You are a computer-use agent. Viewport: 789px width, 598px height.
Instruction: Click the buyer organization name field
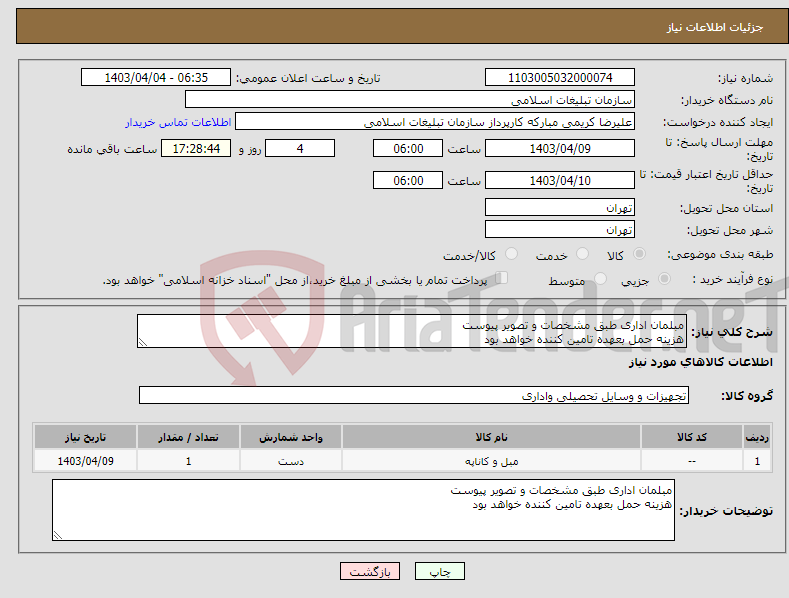(x=410, y=100)
